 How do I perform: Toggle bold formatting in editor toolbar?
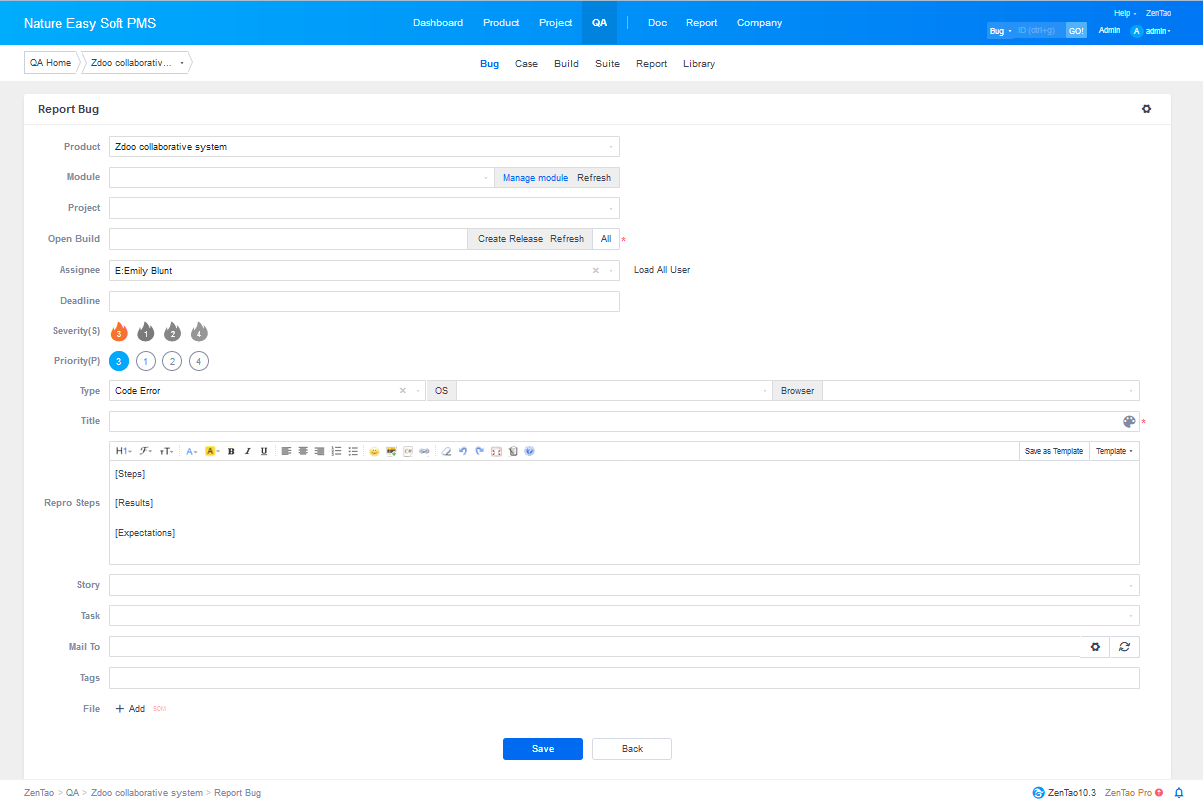pyautogui.click(x=231, y=451)
